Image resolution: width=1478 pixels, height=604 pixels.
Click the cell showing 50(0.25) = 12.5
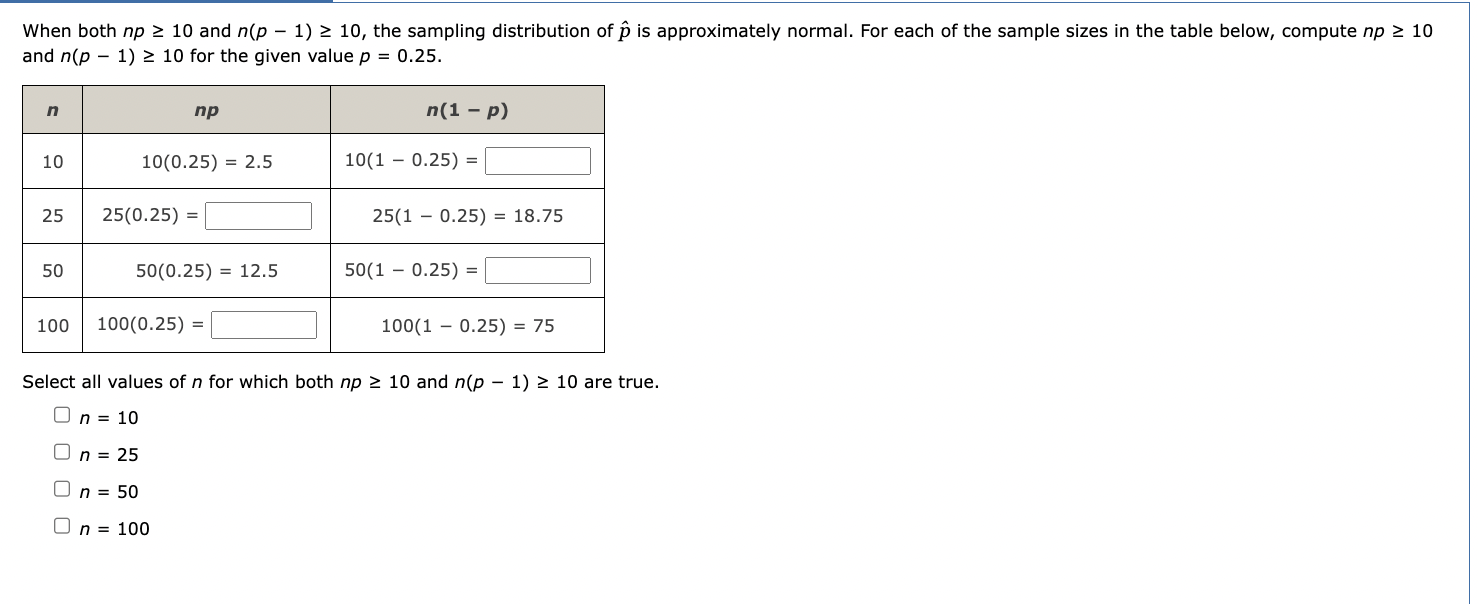[206, 270]
